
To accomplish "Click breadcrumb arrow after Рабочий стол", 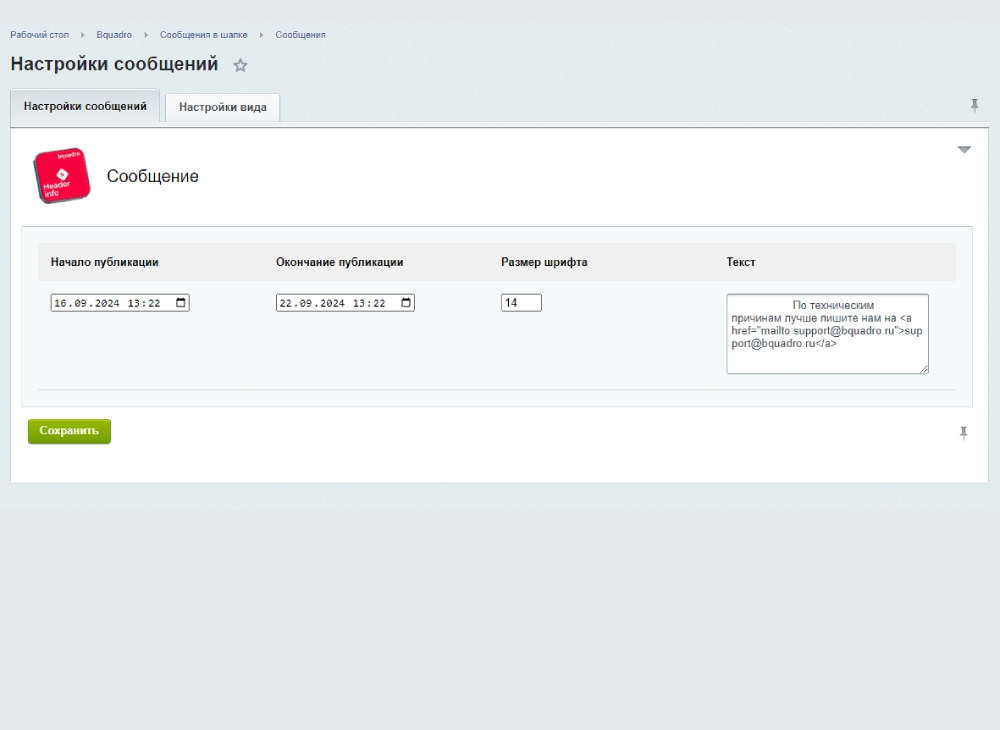I will 82,35.
